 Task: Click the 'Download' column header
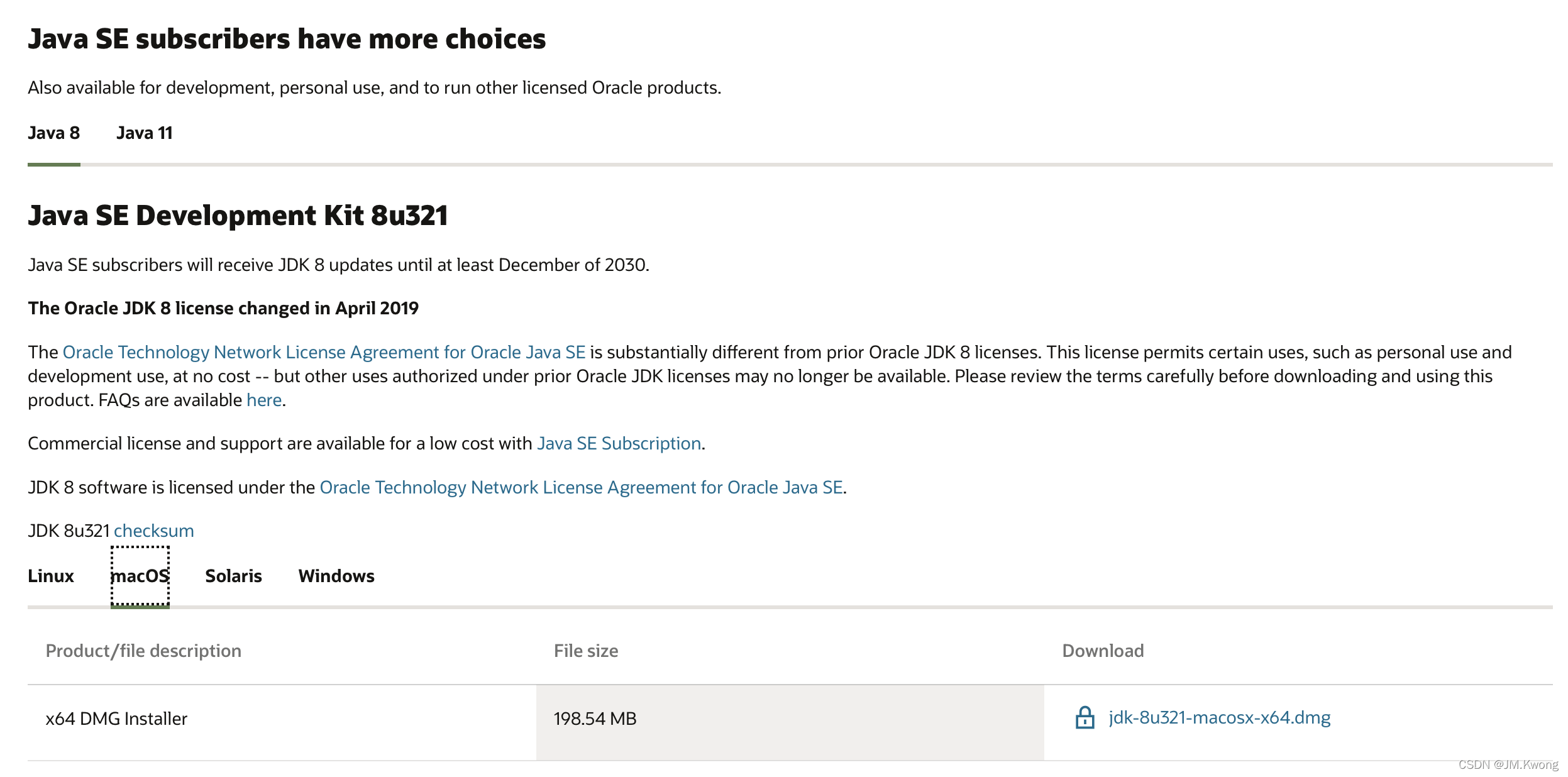[1102, 651]
